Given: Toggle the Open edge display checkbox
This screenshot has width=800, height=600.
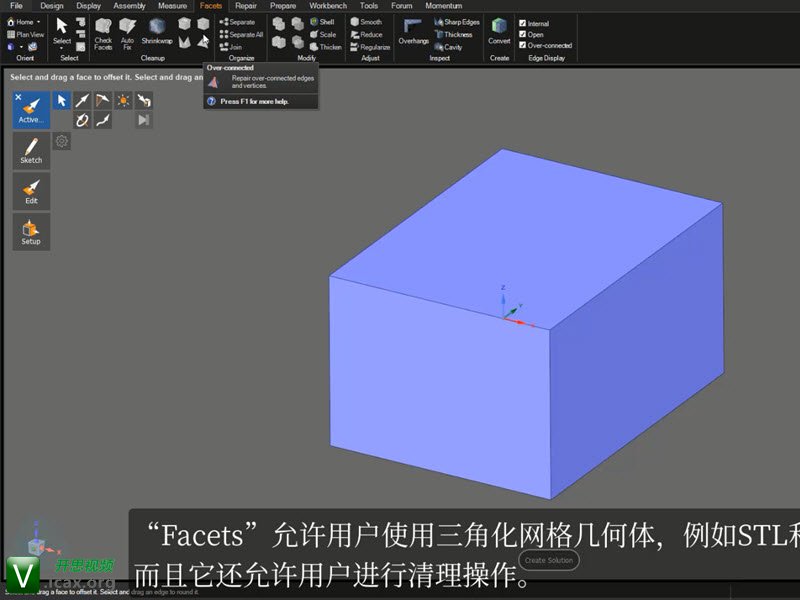Looking at the screenshot, I should 523,34.
